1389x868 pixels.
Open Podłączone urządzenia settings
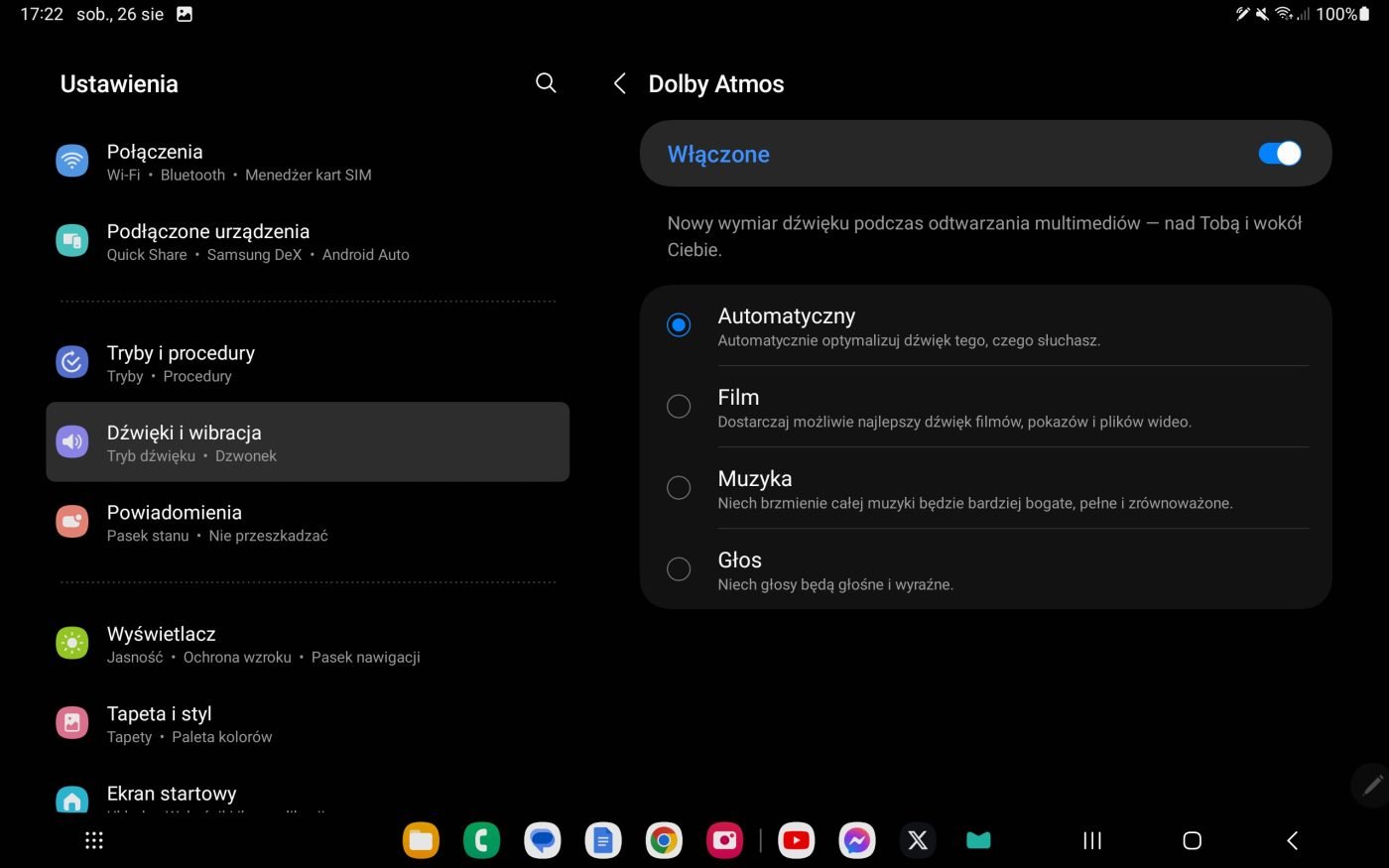coord(308,241)
